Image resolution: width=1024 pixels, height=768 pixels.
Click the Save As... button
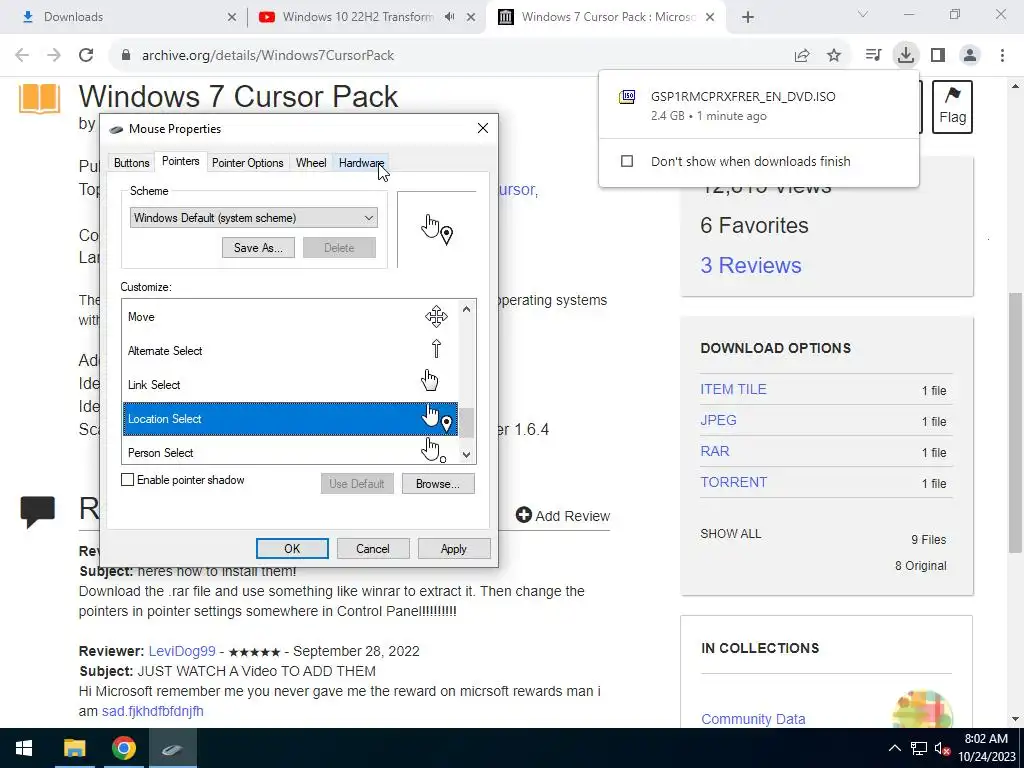pos(258,248)
